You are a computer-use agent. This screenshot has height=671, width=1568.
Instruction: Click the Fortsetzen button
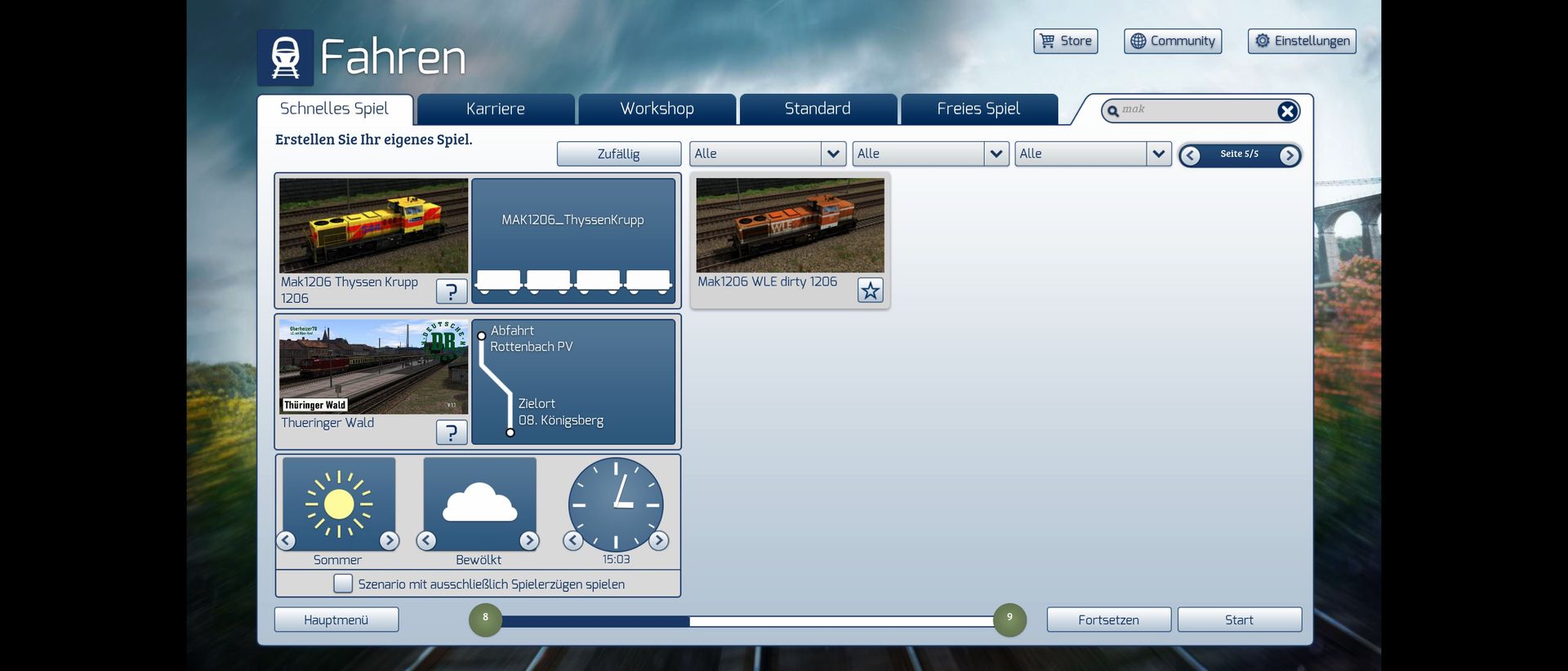pos(1109,620)
